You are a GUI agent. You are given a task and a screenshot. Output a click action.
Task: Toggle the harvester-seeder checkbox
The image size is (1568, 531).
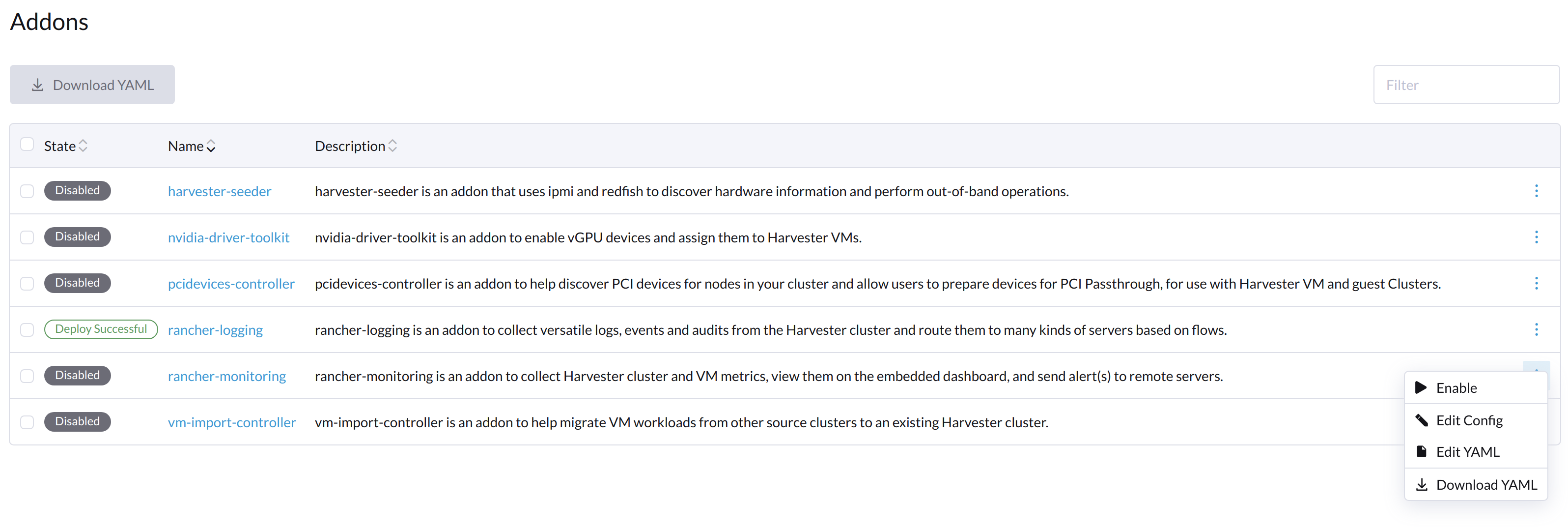pos(27,190)
